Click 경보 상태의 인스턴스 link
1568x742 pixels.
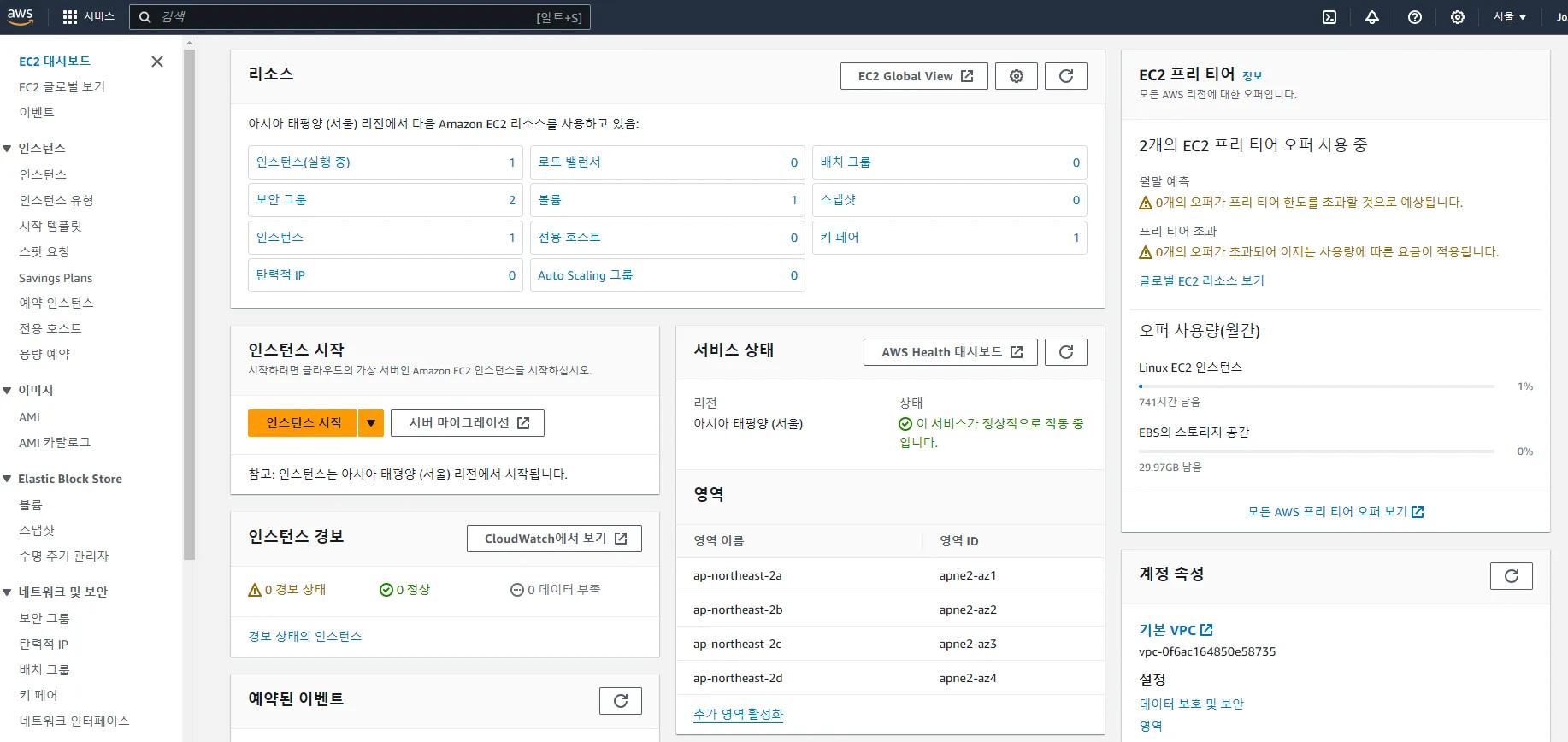304,637
